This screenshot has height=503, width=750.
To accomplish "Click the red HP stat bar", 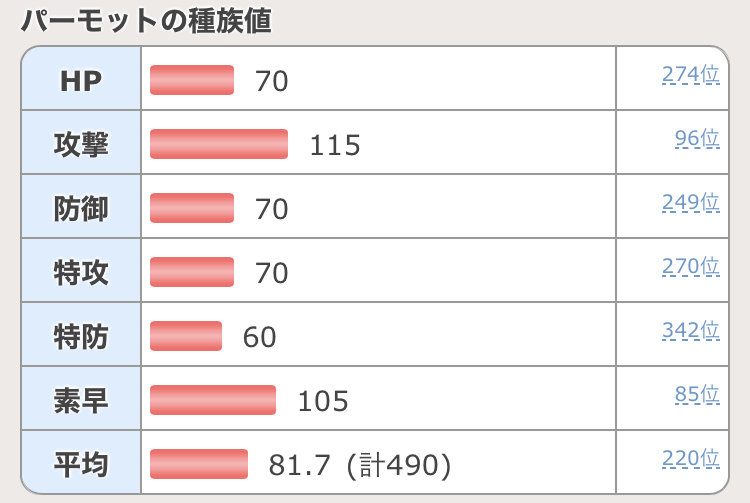I will click(192, 80).
